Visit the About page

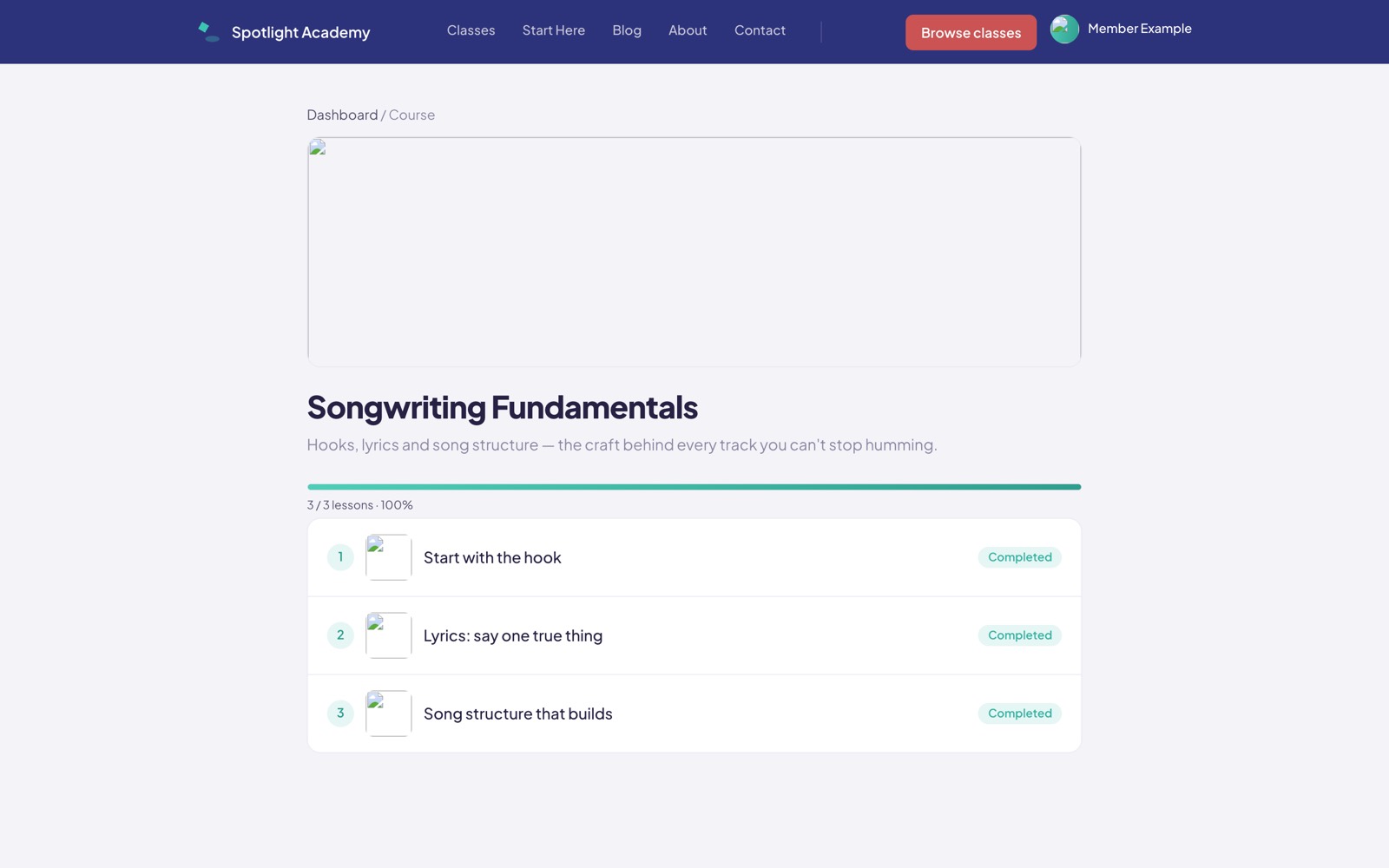point(688,30)
